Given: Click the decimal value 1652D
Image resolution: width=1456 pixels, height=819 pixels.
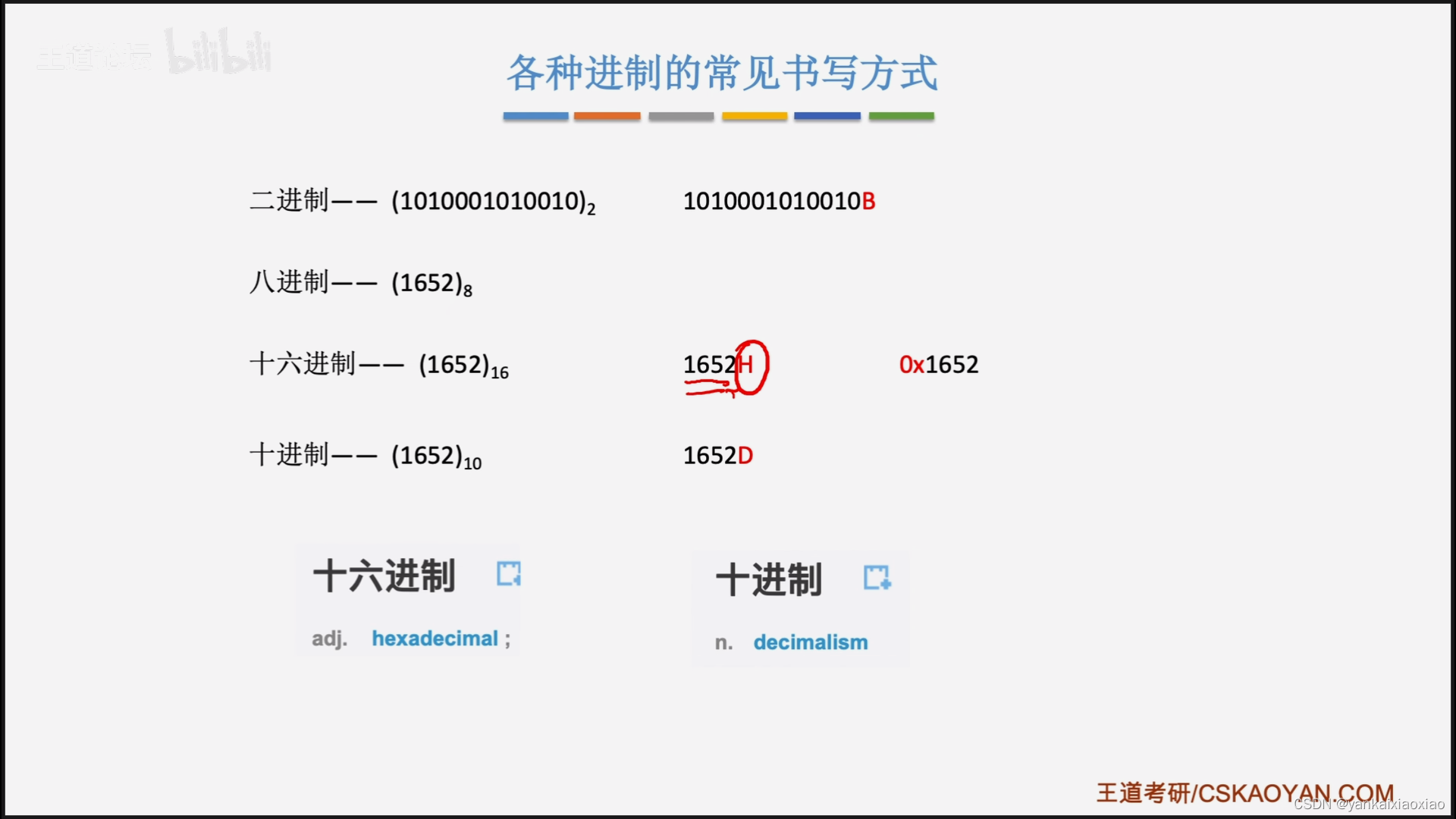Looking at the screenshot, I should [x=718, y=456].
